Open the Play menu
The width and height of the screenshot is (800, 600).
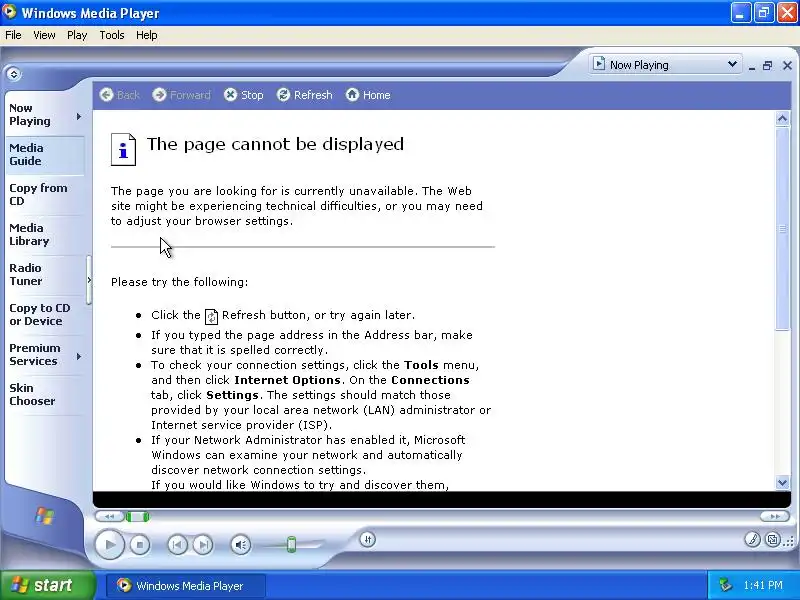77,35
